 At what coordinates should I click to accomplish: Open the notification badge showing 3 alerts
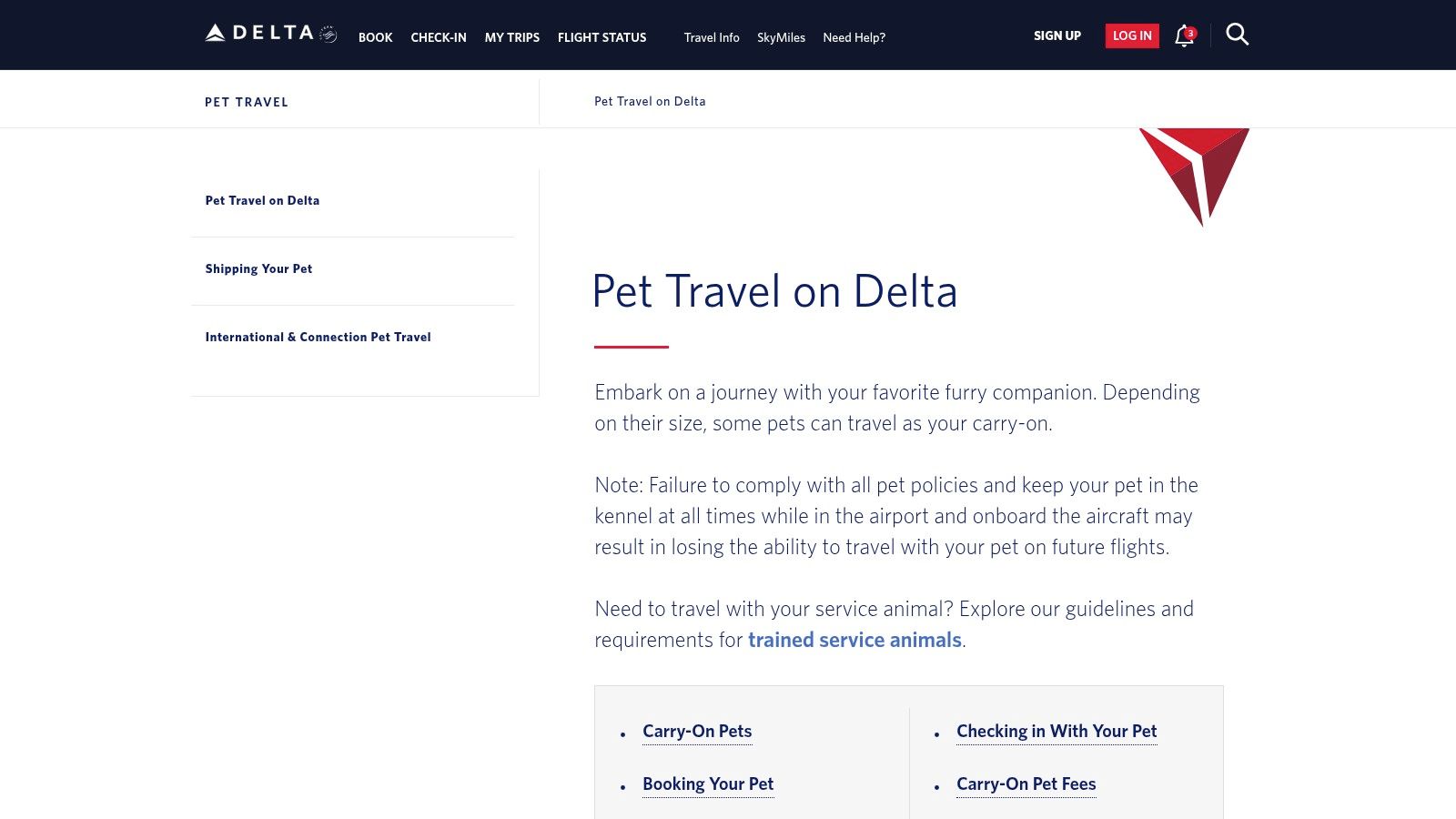point(1188,30)
